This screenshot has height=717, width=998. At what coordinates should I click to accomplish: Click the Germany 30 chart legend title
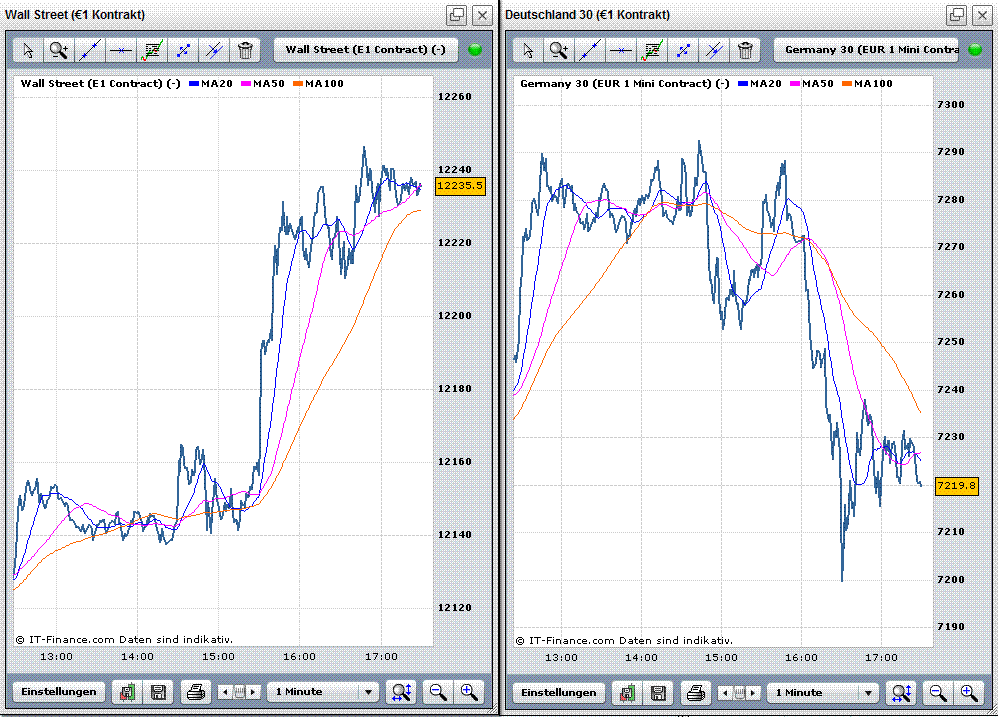coord(624,83)
